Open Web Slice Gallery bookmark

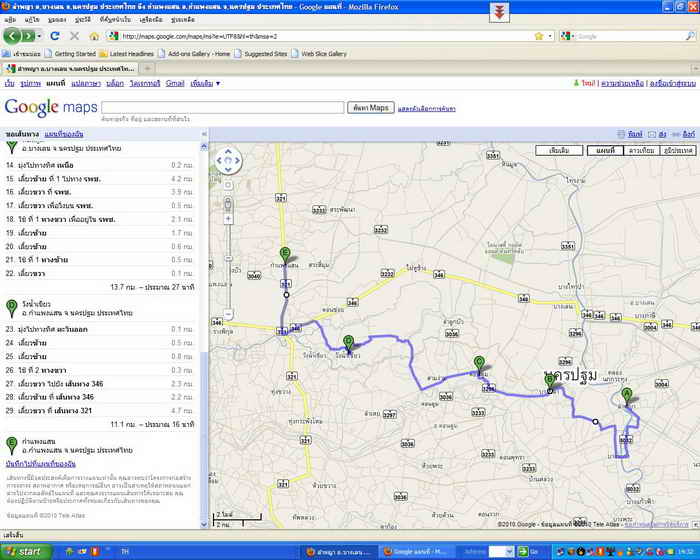(319, 54)
